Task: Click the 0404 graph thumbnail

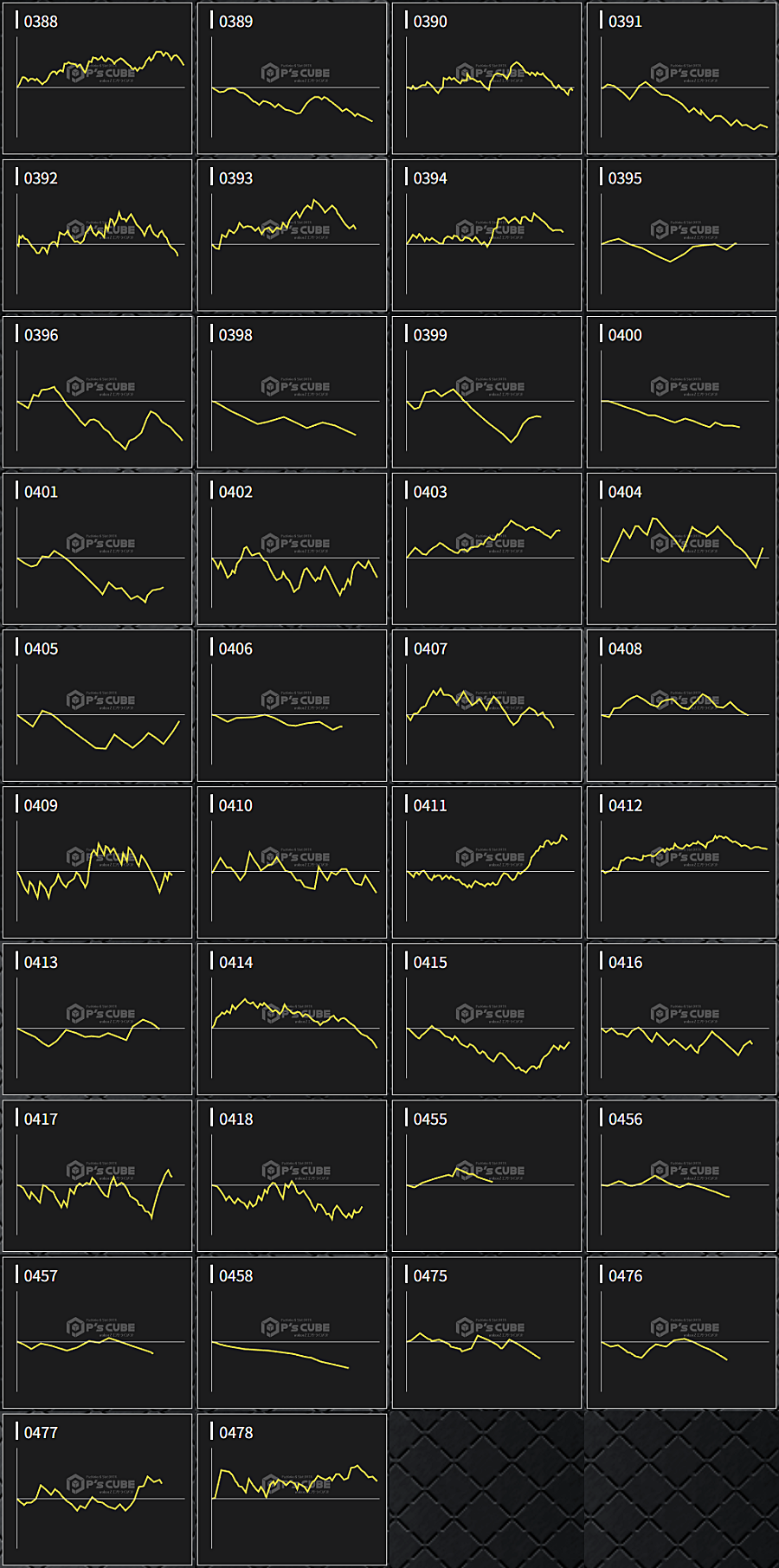Action: click(x=681, y=549)
